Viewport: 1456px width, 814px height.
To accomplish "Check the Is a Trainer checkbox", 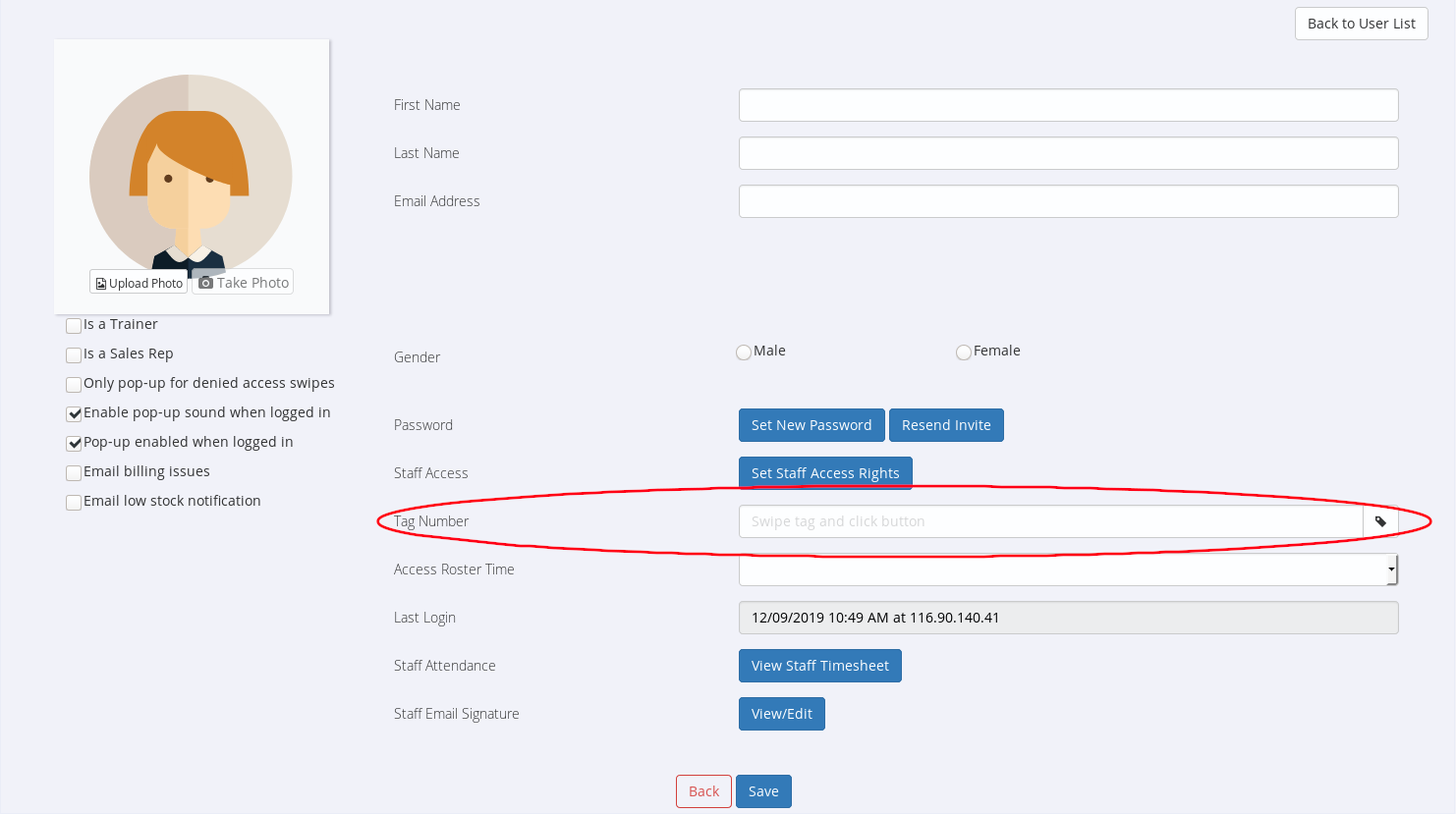I will pos(74,325).
